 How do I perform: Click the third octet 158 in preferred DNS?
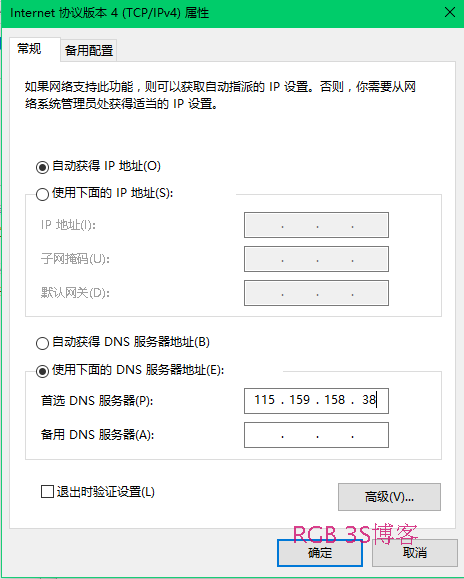click(x=334, y=400)
